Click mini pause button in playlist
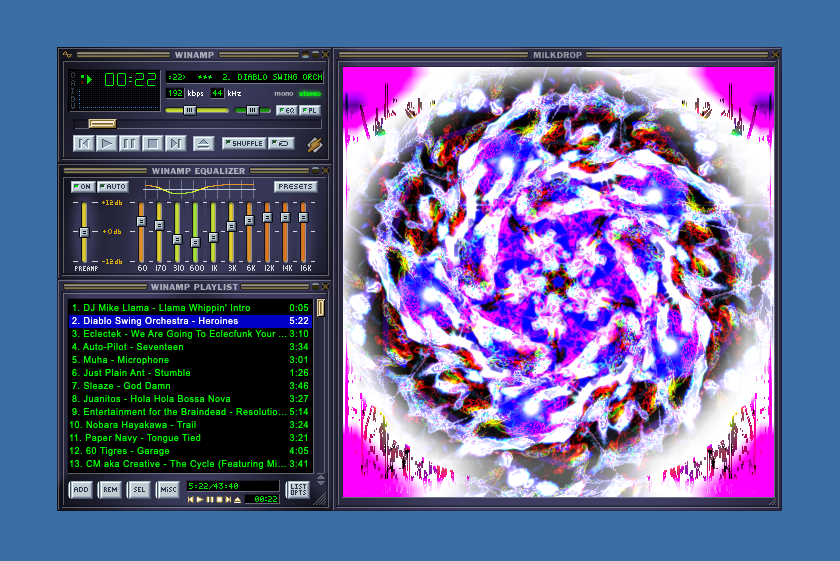The image size is (840, 561). click(209, 499)
